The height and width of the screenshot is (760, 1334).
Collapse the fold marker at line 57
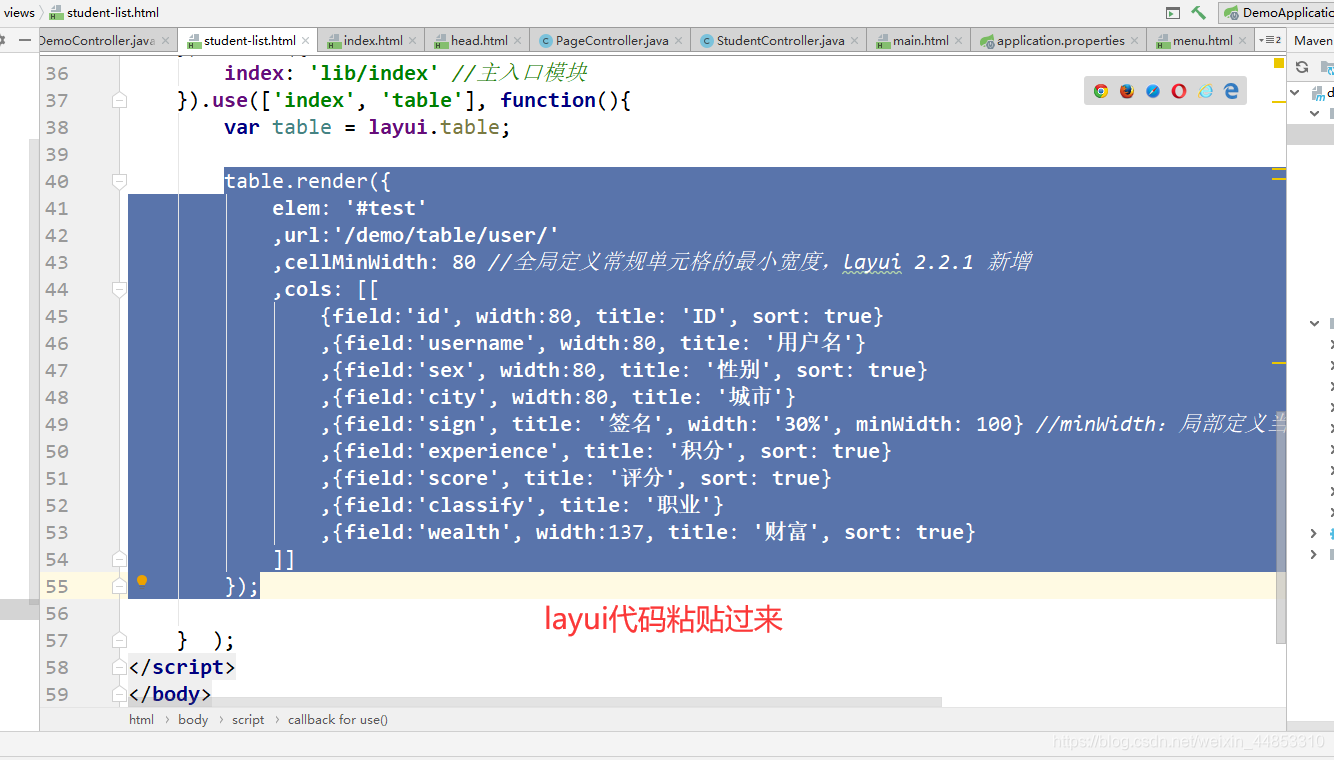119,640
